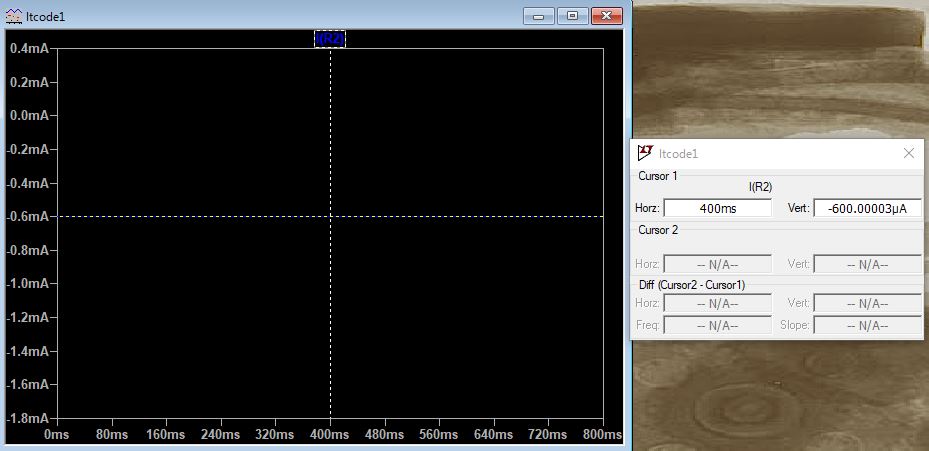Click the Diff Freq field
Viewport: 929px width, 451px height.
click(717, 325)
